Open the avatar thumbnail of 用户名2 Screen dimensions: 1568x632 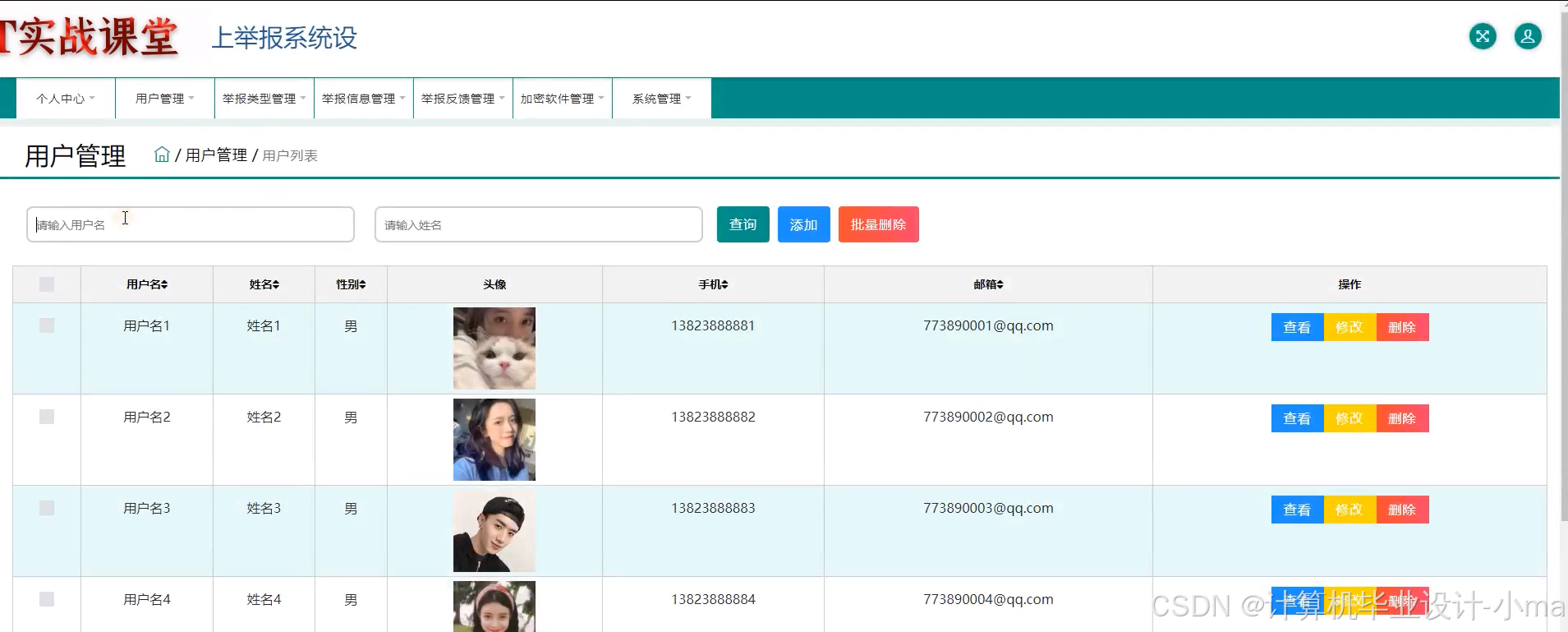[494, 440]
